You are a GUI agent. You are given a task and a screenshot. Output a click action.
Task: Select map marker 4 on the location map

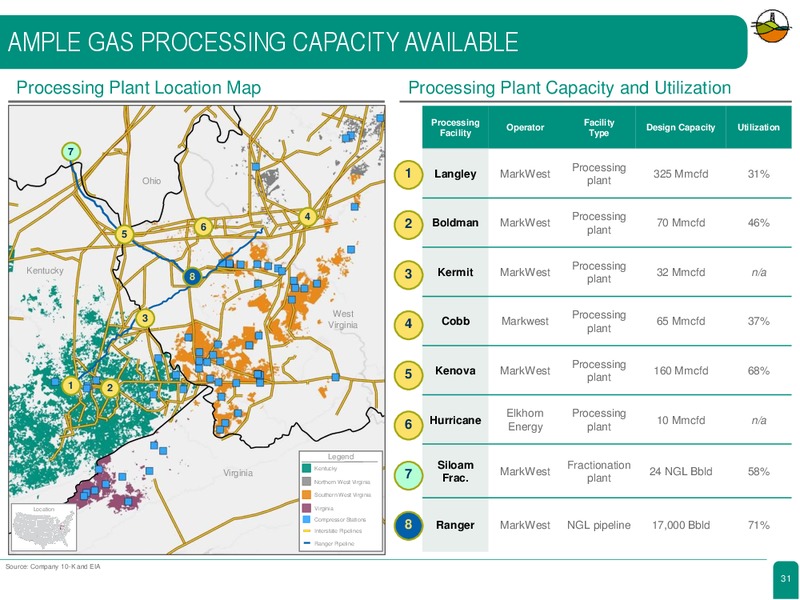(x=307, y=217)
